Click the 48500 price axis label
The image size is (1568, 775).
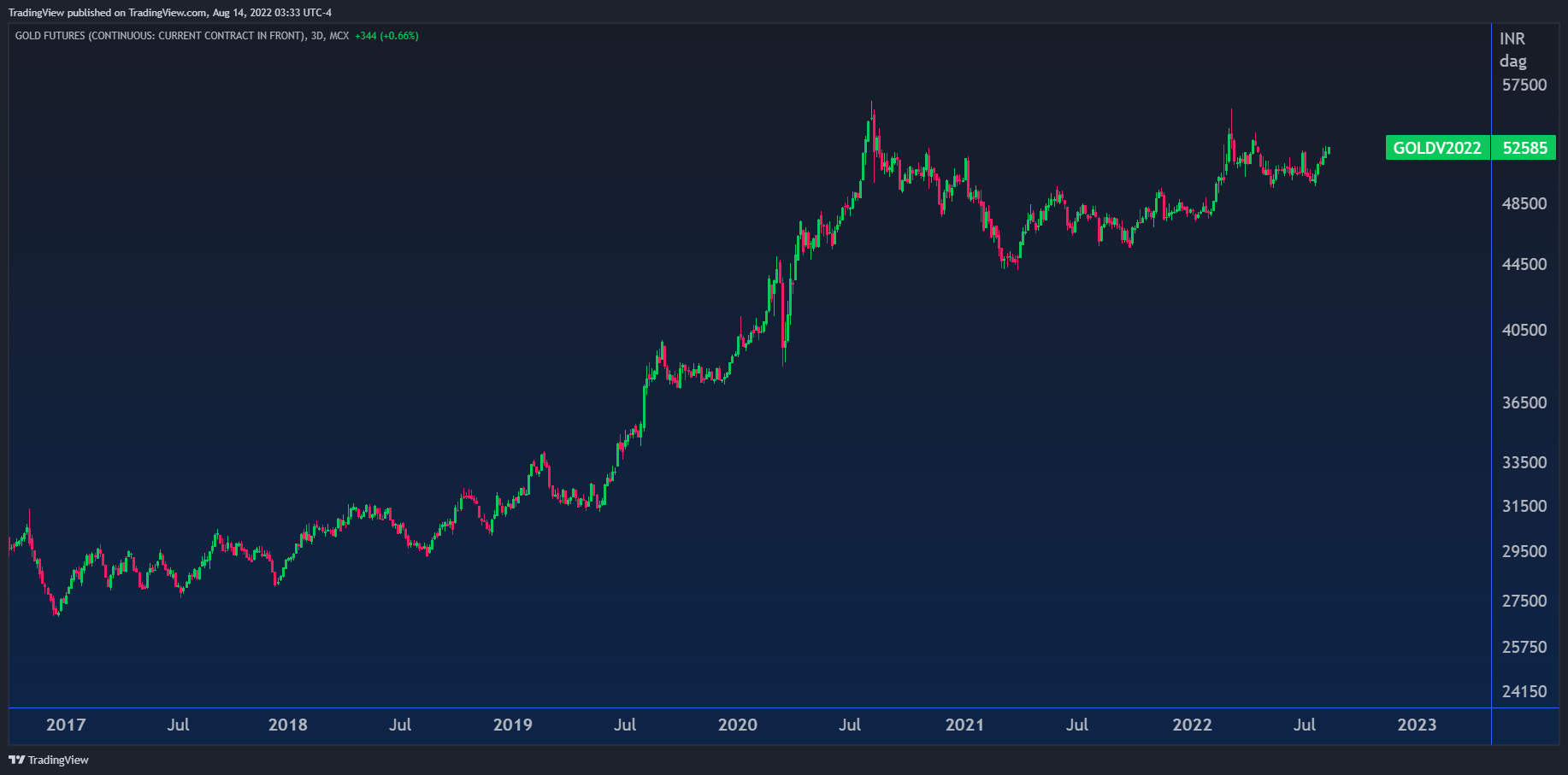pyautogui.click(x=1524, y=203)
